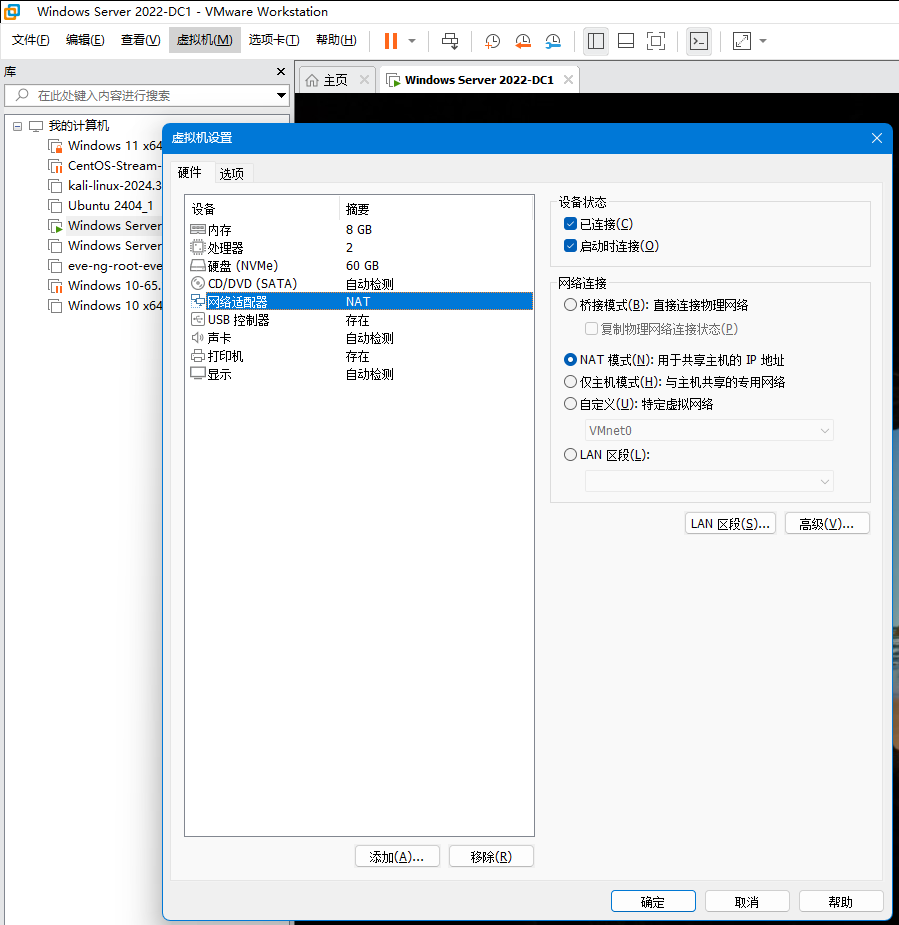Image resolution: width=899 pixels, height=925 pixels.
Task: Open the 编辑(E) menu
Action: click(86, 40)
